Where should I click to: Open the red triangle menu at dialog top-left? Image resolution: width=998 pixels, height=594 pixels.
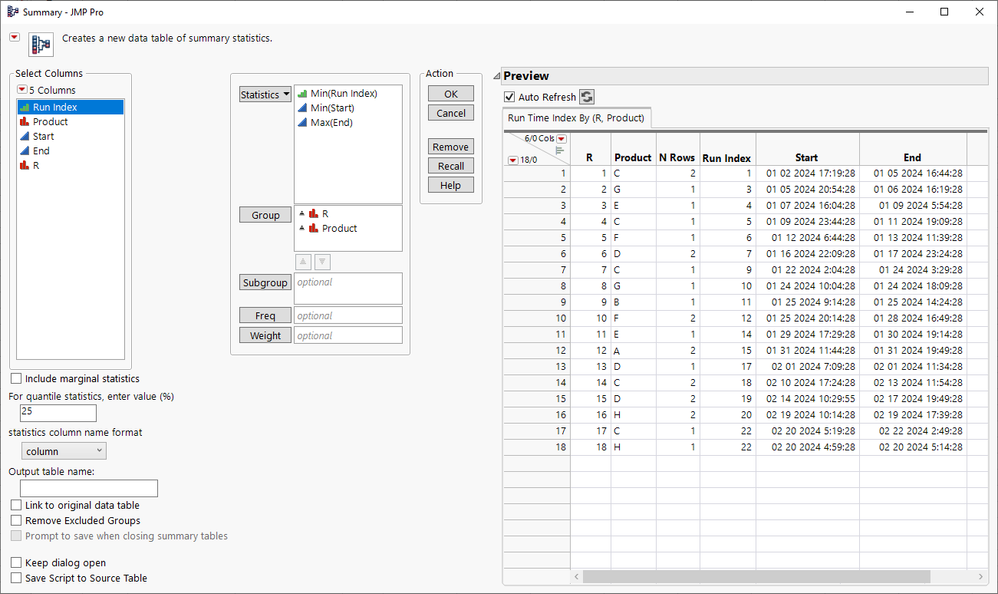[x=14, y=38]
